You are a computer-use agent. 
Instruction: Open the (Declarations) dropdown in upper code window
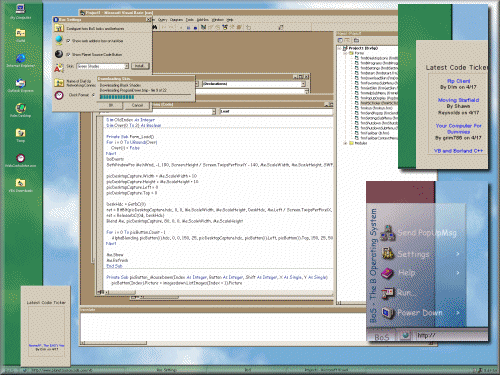(x=303, y=84)
